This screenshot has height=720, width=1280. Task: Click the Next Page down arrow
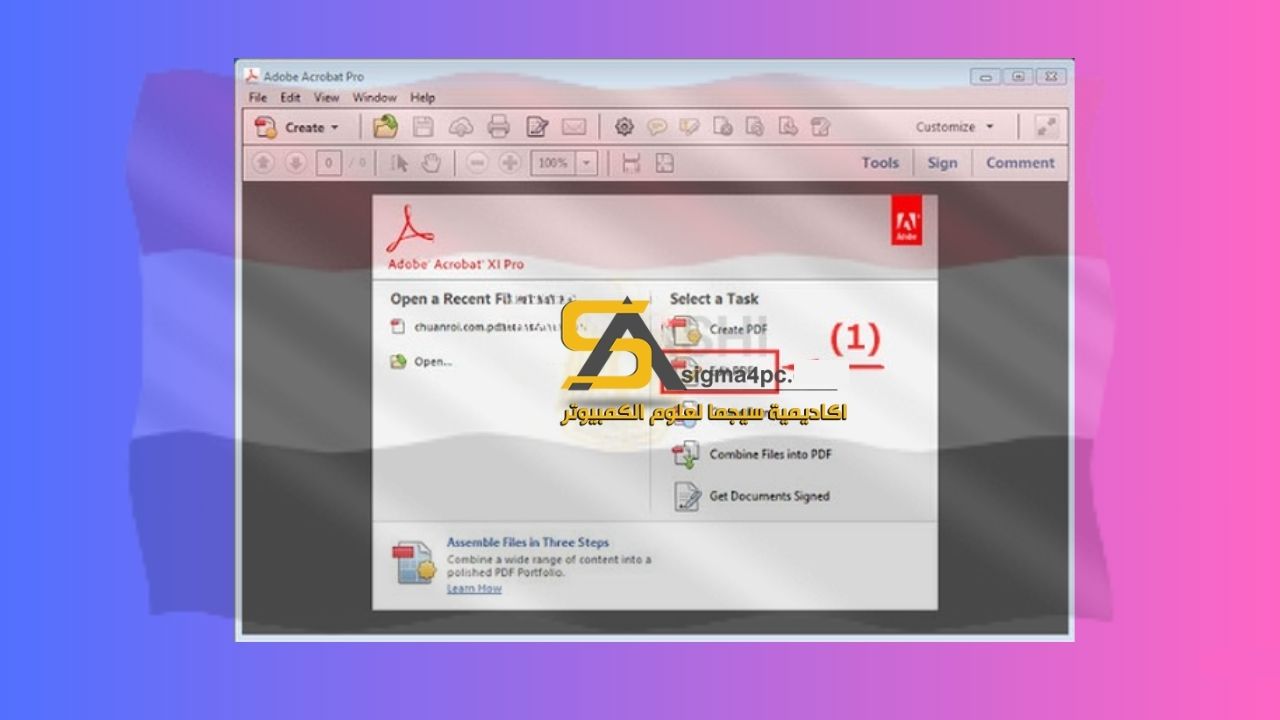(295, 163)
